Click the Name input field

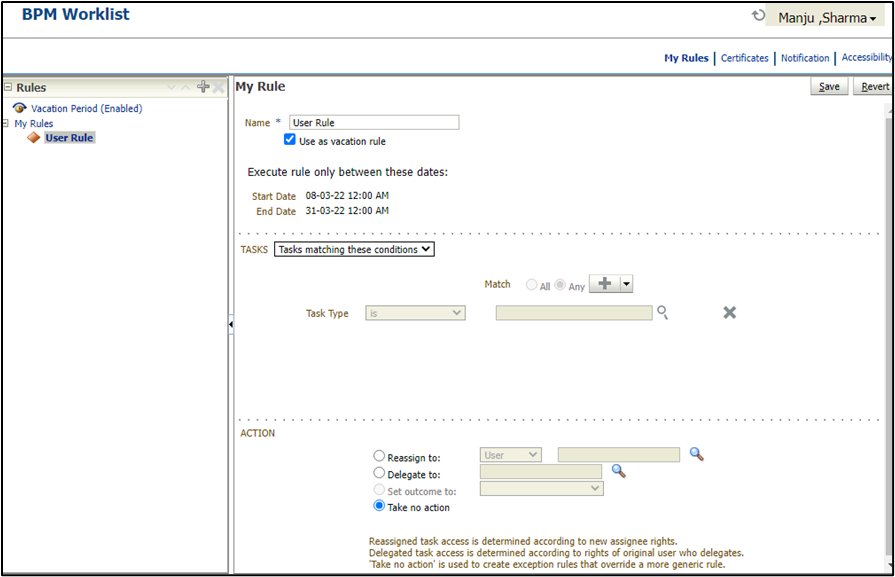(374, 122)
